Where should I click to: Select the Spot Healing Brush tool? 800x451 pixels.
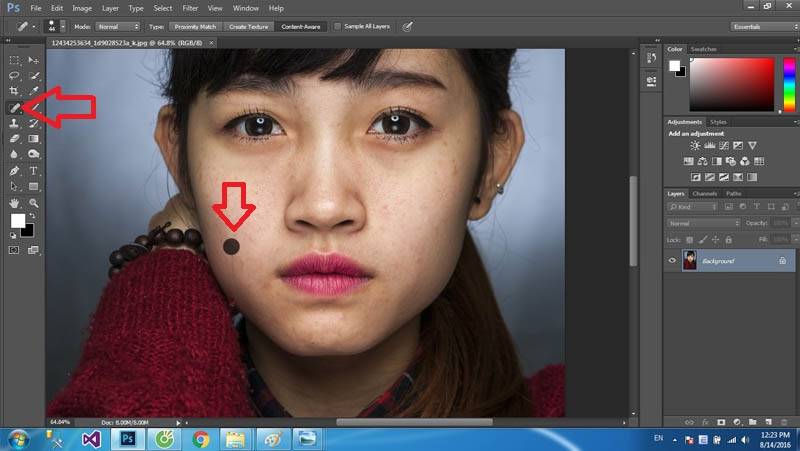(x=14, y=108)
